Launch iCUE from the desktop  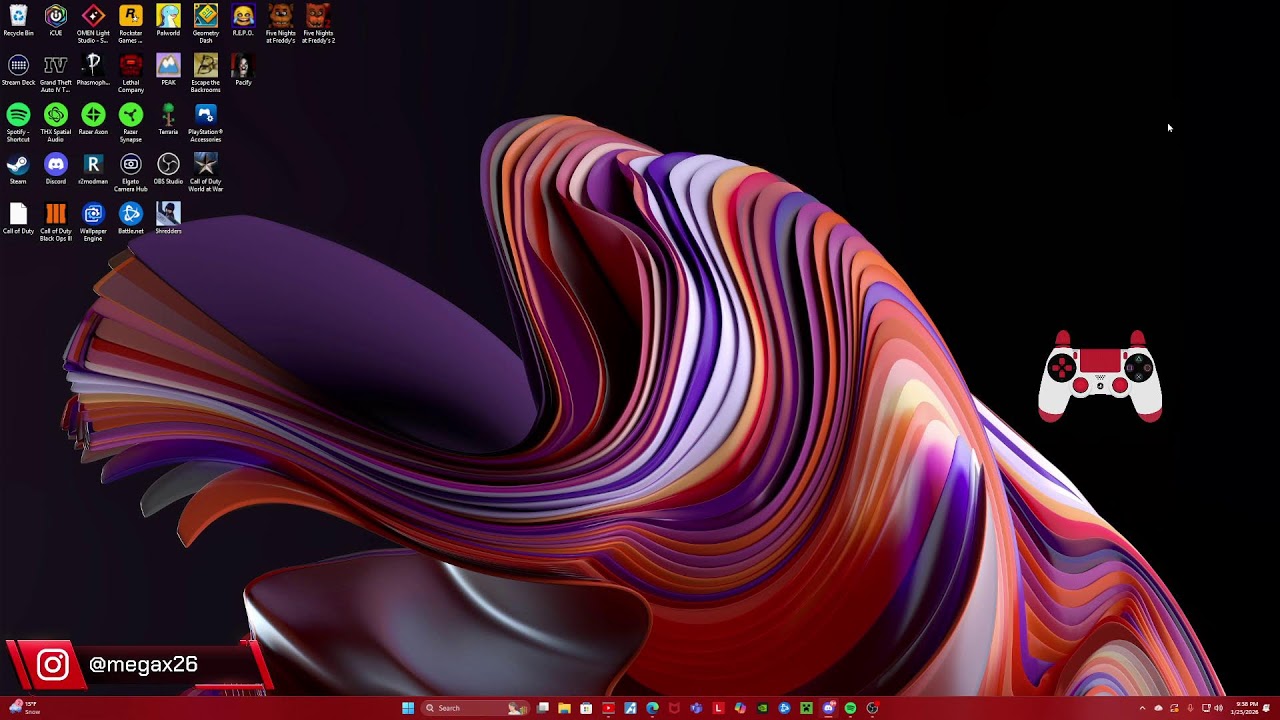[56, 22]
